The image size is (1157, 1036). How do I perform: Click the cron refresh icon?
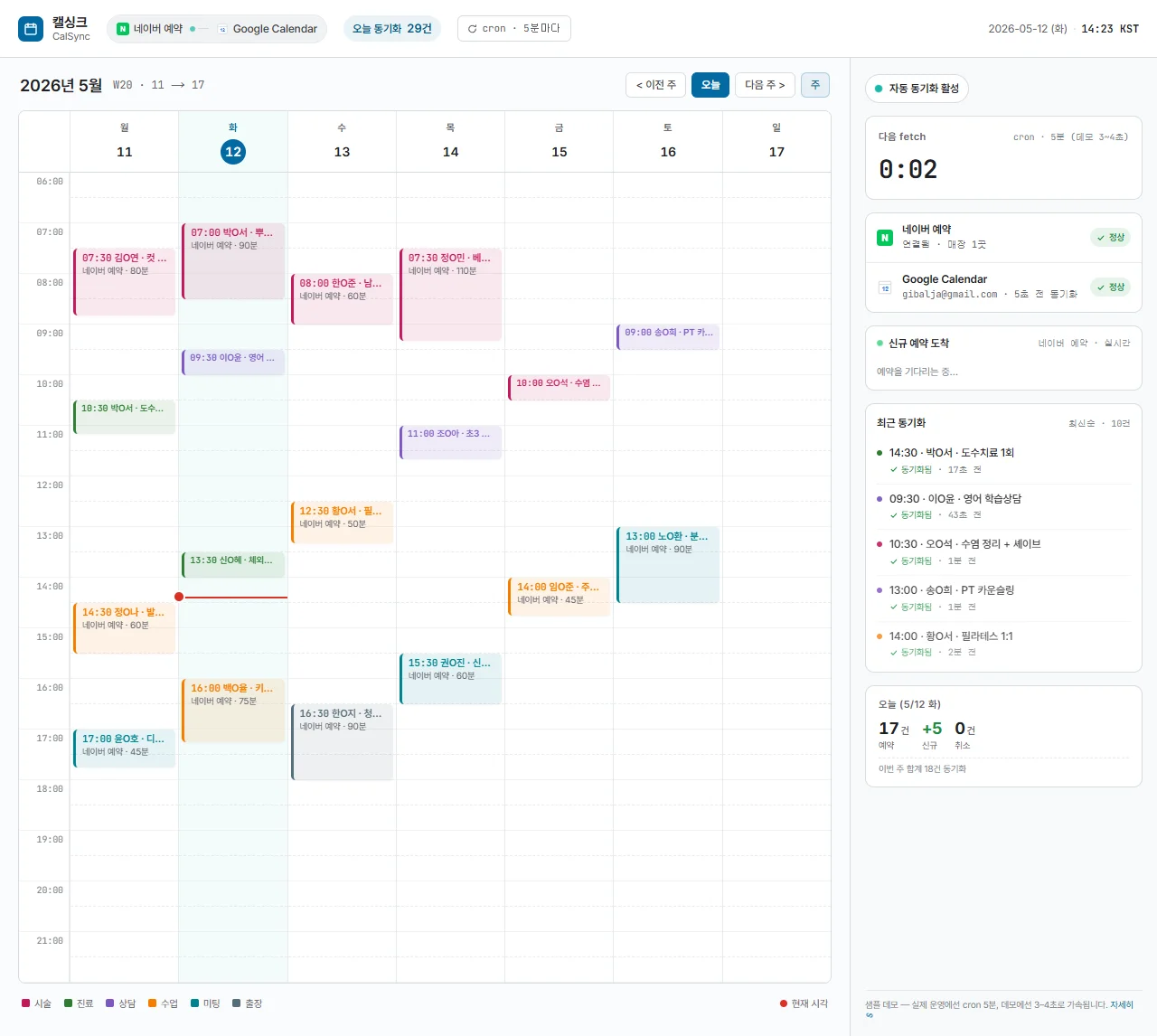pyautogui.click(x=472, y=29)
